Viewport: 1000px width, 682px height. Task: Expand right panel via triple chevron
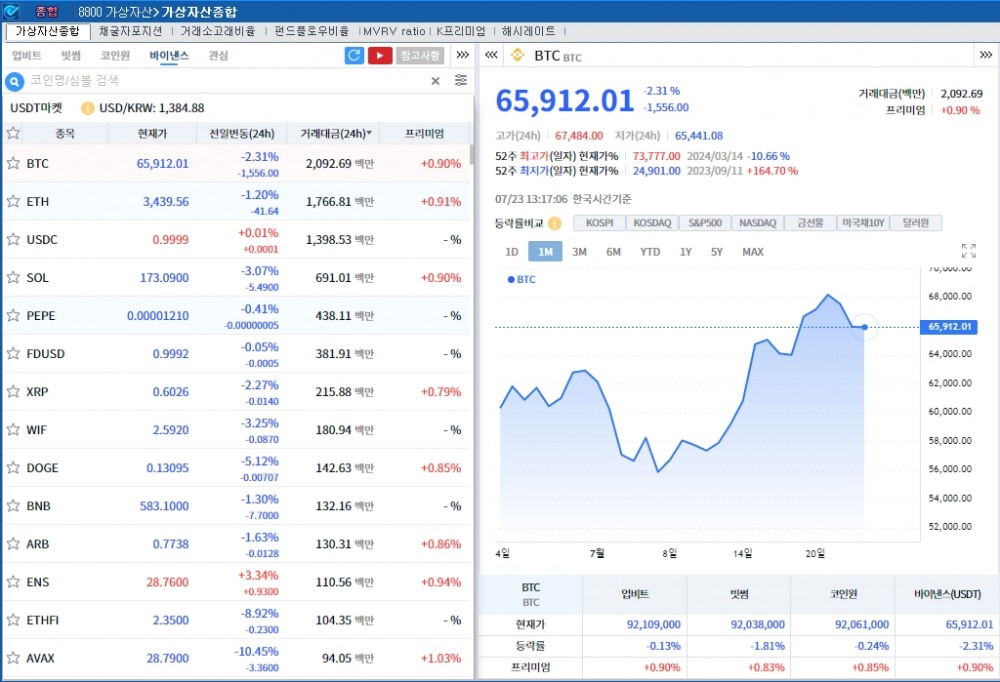click(984, 56)
